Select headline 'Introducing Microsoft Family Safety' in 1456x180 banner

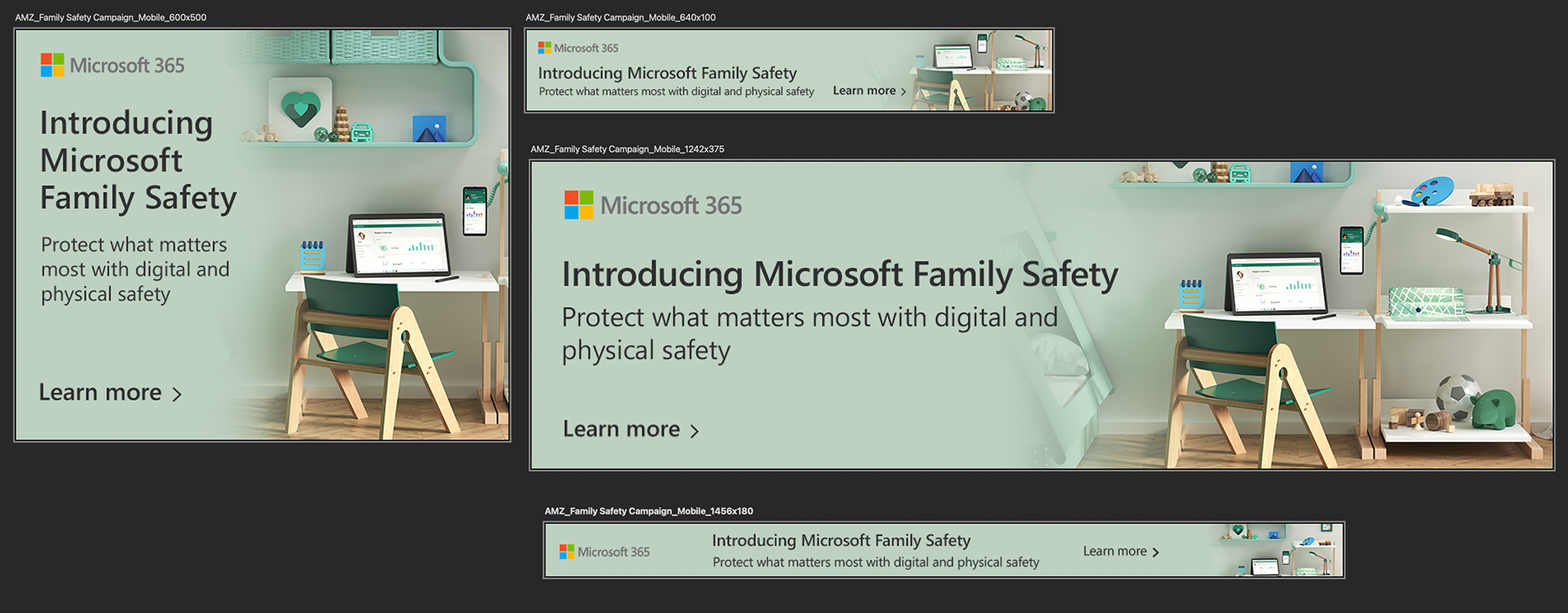pos(841,540)
